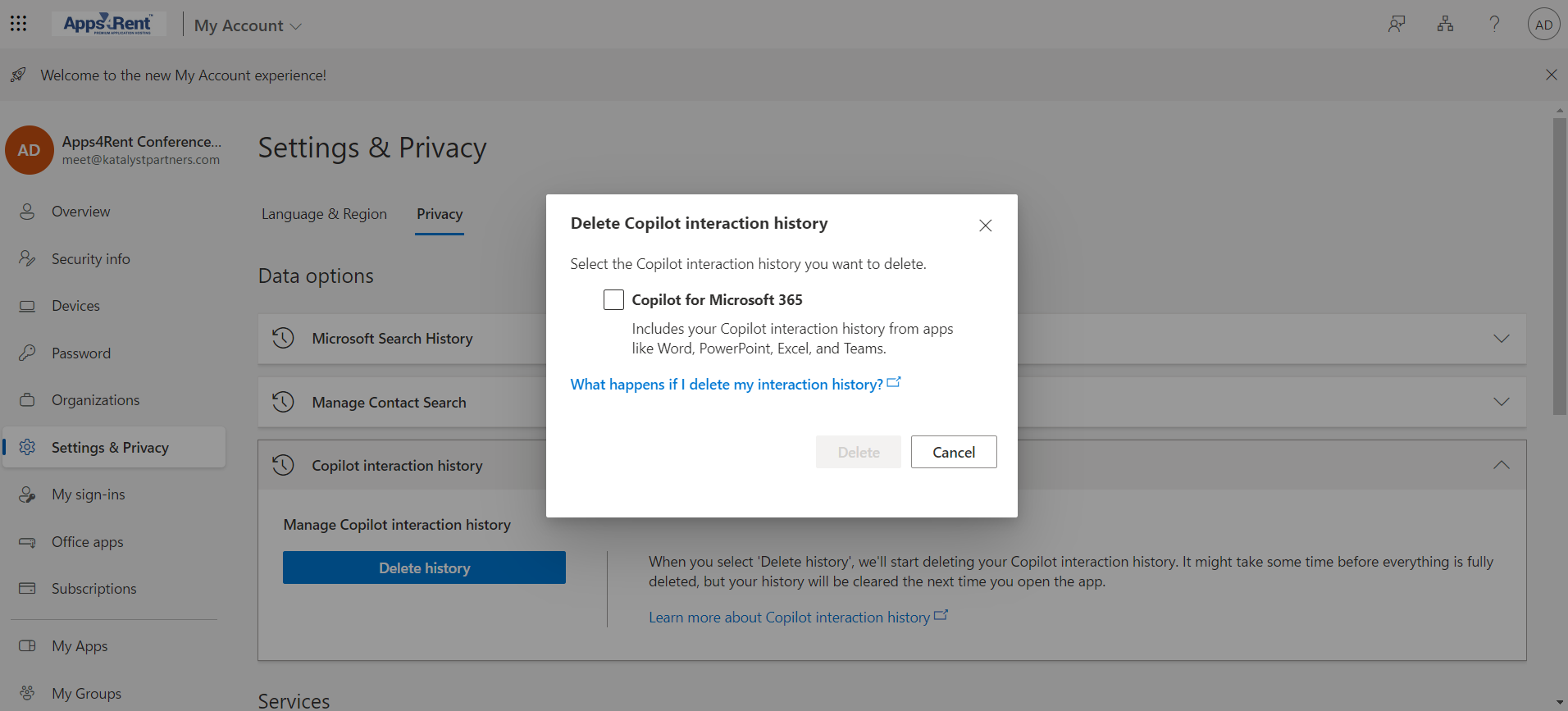Select the Privacy tab
The height and width of the screenshot is (711, 1568).
pos(440,215)
